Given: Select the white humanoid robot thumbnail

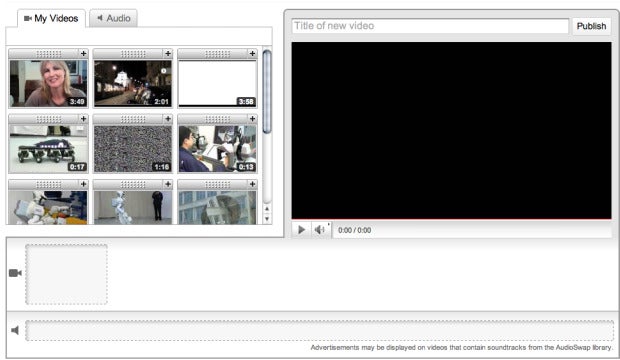Looking at the screenshot, I should (x=133, y=208).
